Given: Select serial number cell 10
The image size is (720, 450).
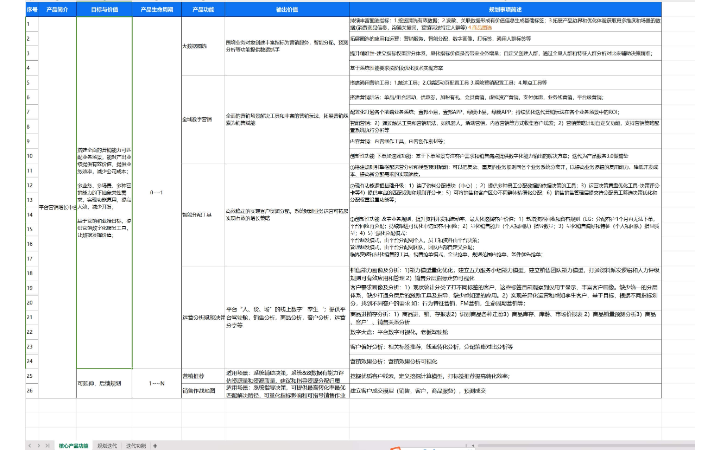Looking at the screenshot, I should (x=32, y=156).
